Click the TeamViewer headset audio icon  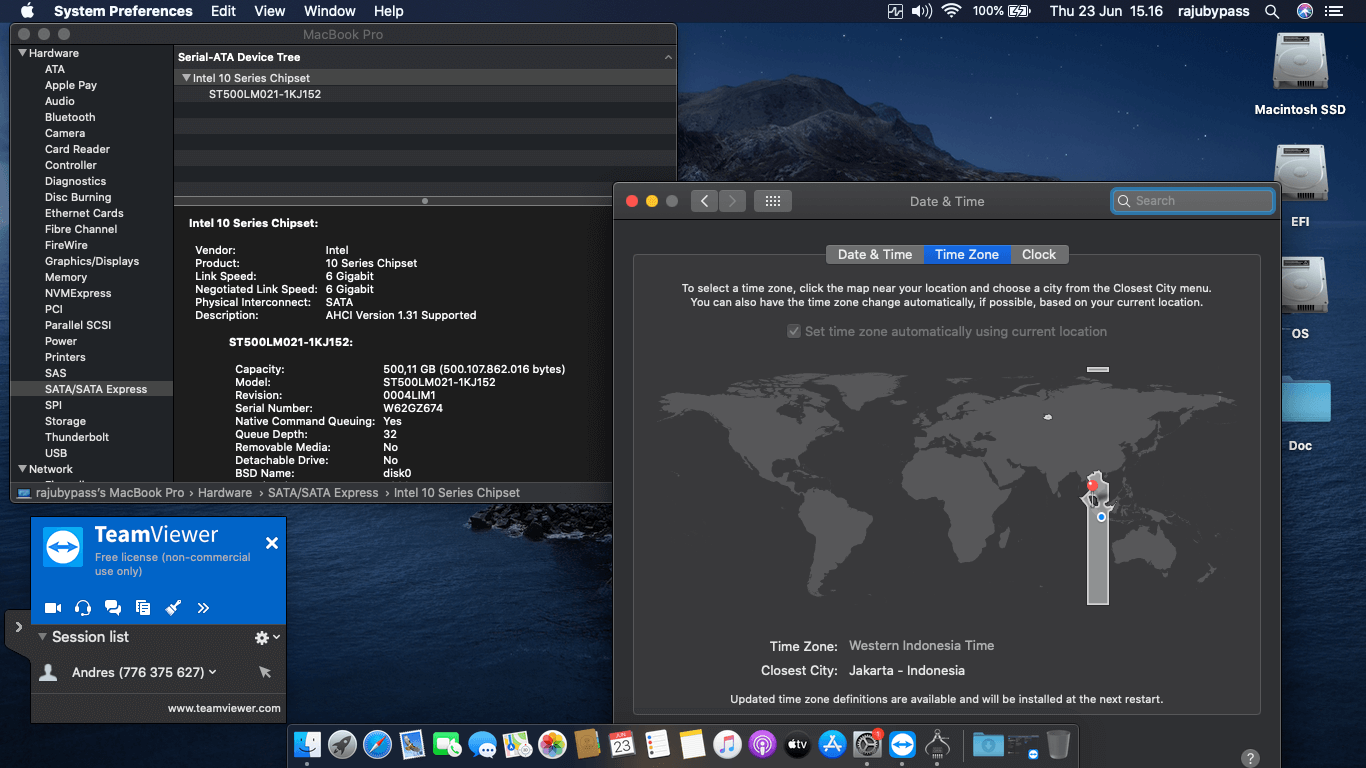83,607
